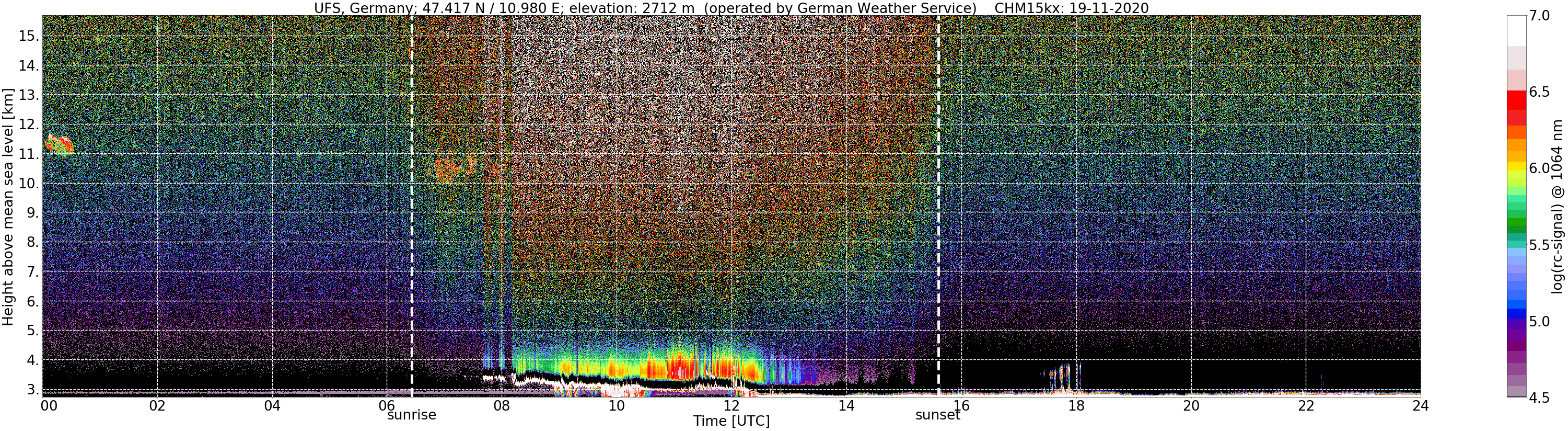1568x431 pixels.
Task: Click the '18' tick on the time axis
Action: pyautogui.click(x=1076, y=405)
